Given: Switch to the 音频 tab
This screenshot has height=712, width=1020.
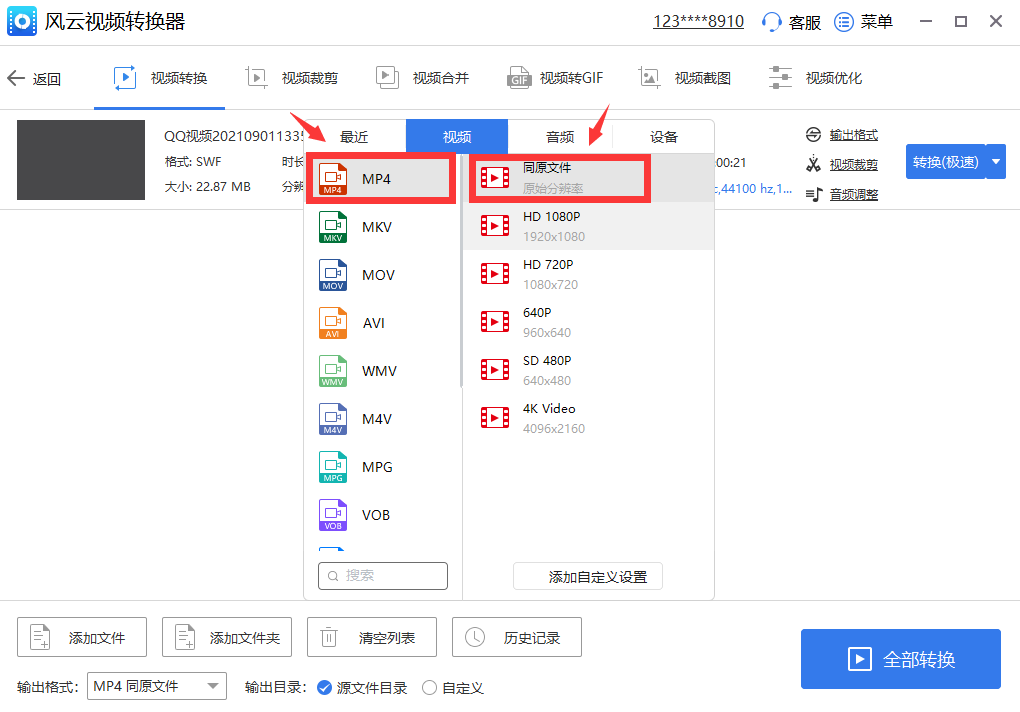Looking at the screenshot, I should point(560,135).
